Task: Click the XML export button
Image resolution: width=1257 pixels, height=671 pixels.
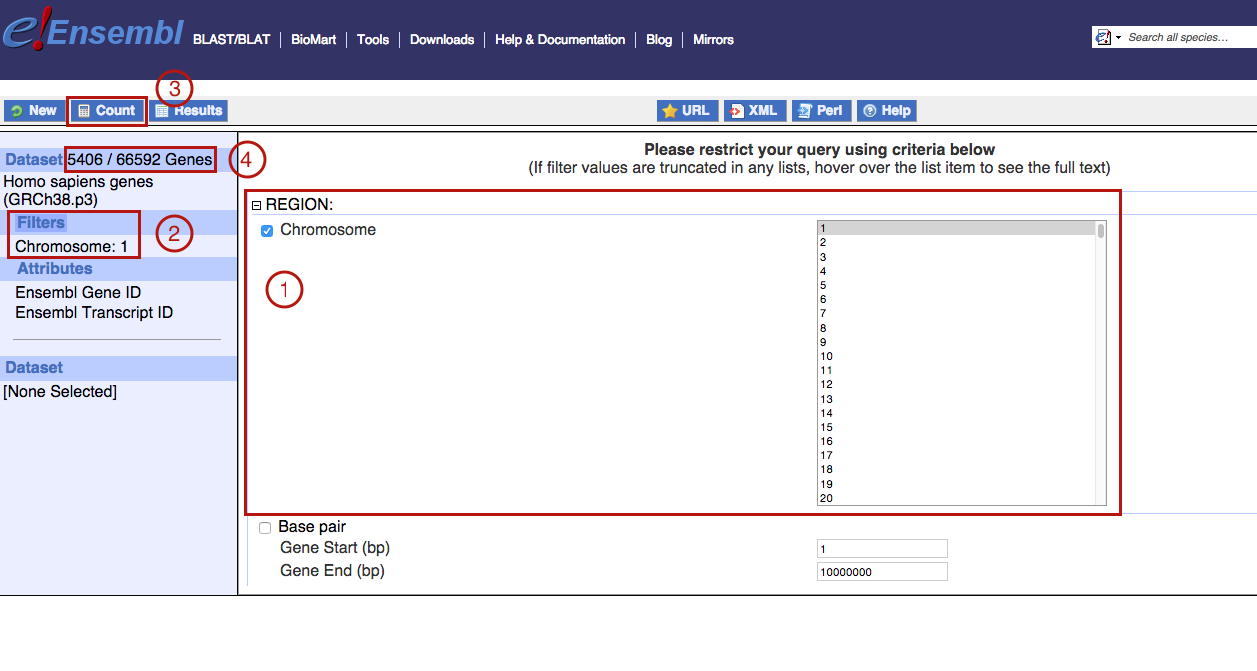Action: coord(754,111)
